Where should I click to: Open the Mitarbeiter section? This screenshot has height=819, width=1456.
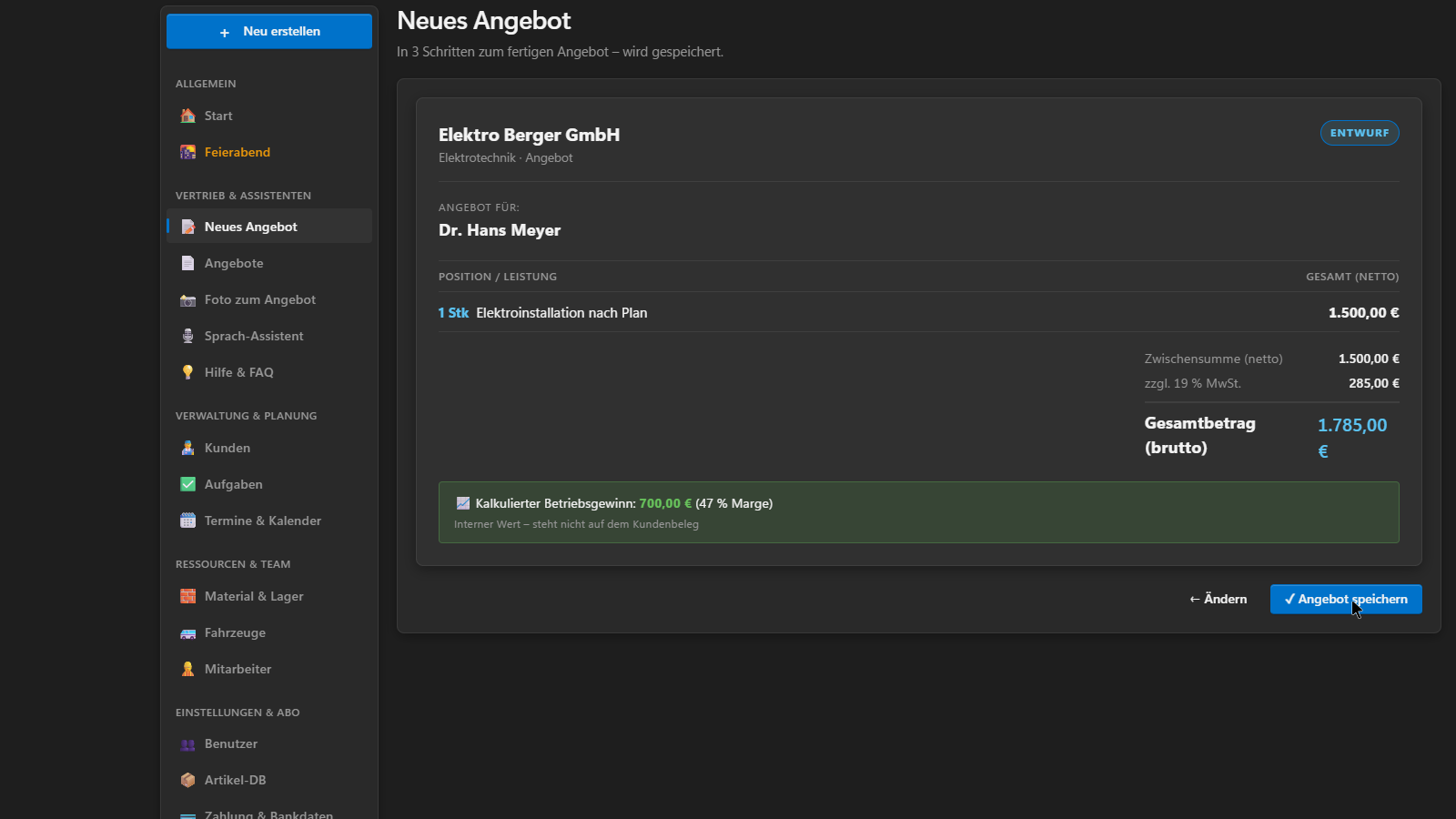point(269,669)
